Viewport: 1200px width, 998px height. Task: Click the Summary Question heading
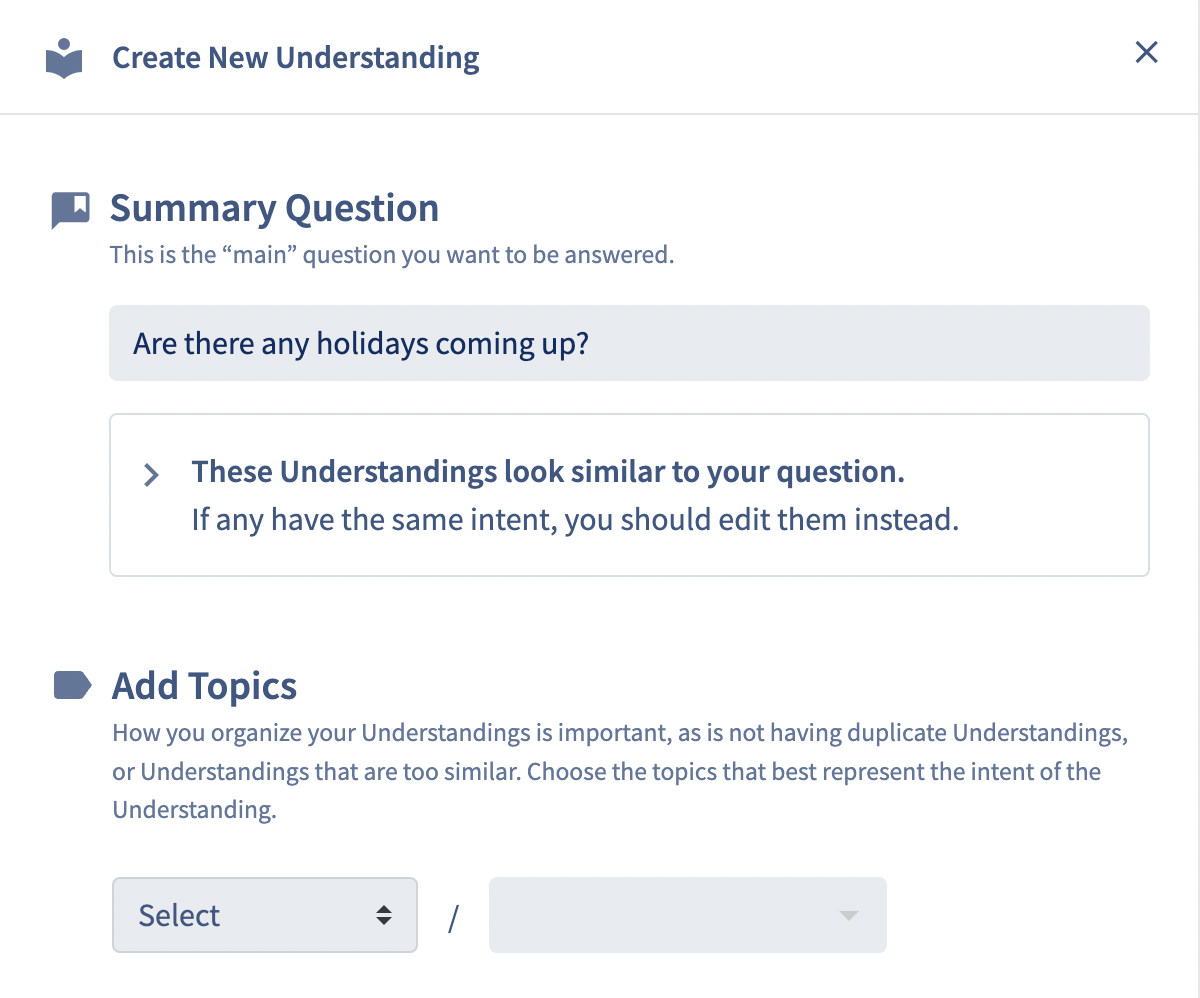pos(274,208)
